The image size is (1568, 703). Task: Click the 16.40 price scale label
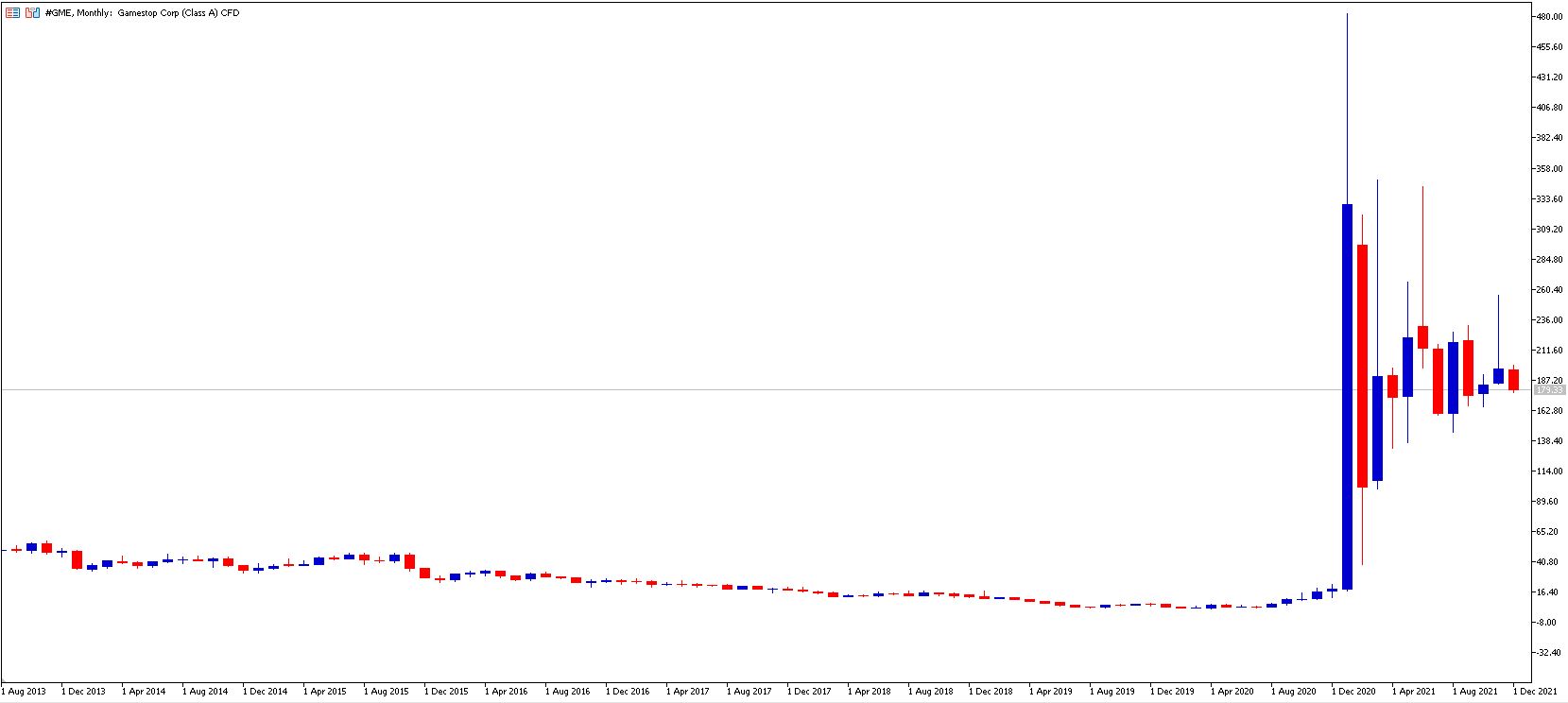pyautogui.click(x=1548, y=592)
